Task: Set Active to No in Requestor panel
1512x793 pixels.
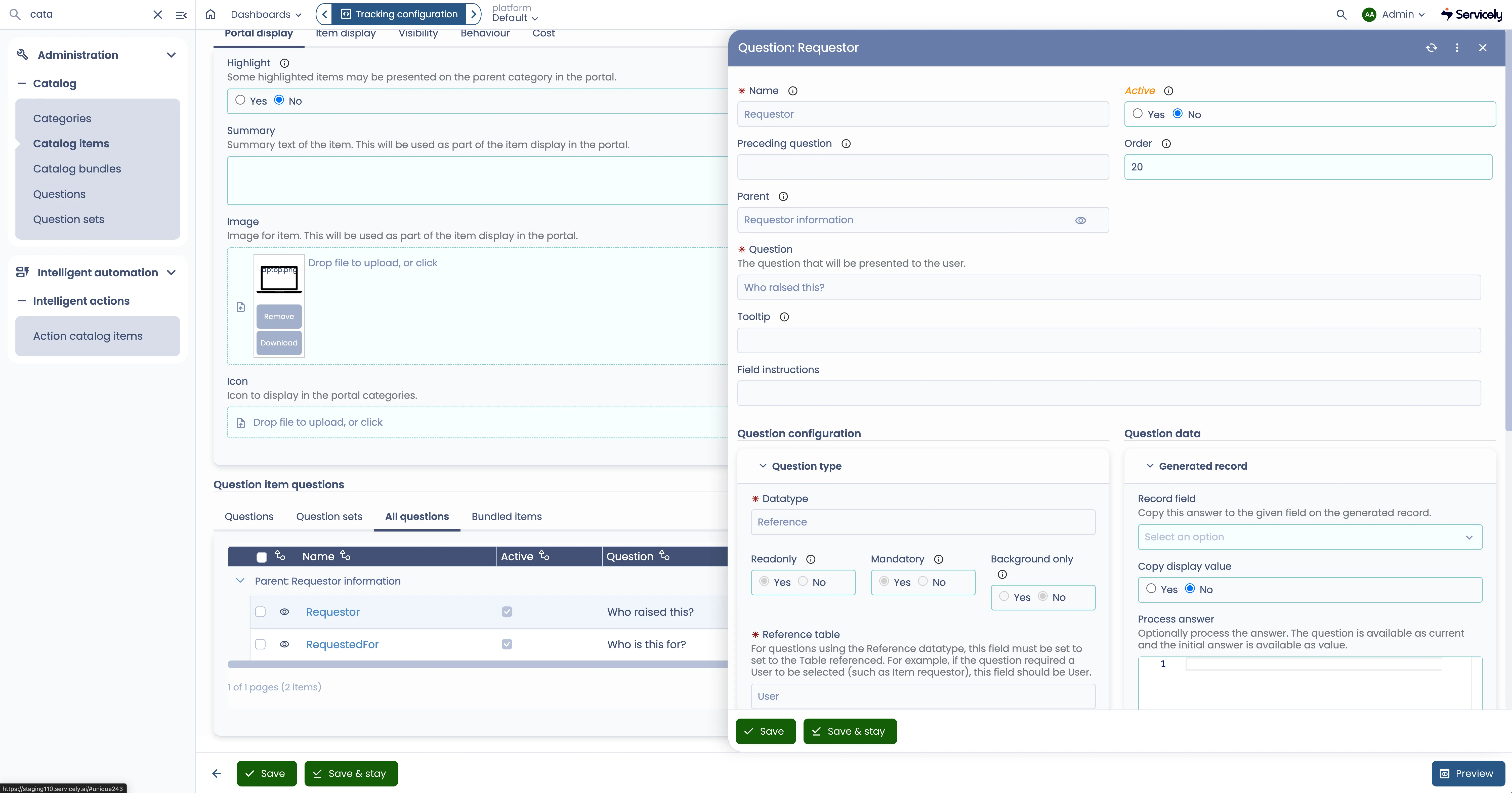Action: pos(1178,113)
